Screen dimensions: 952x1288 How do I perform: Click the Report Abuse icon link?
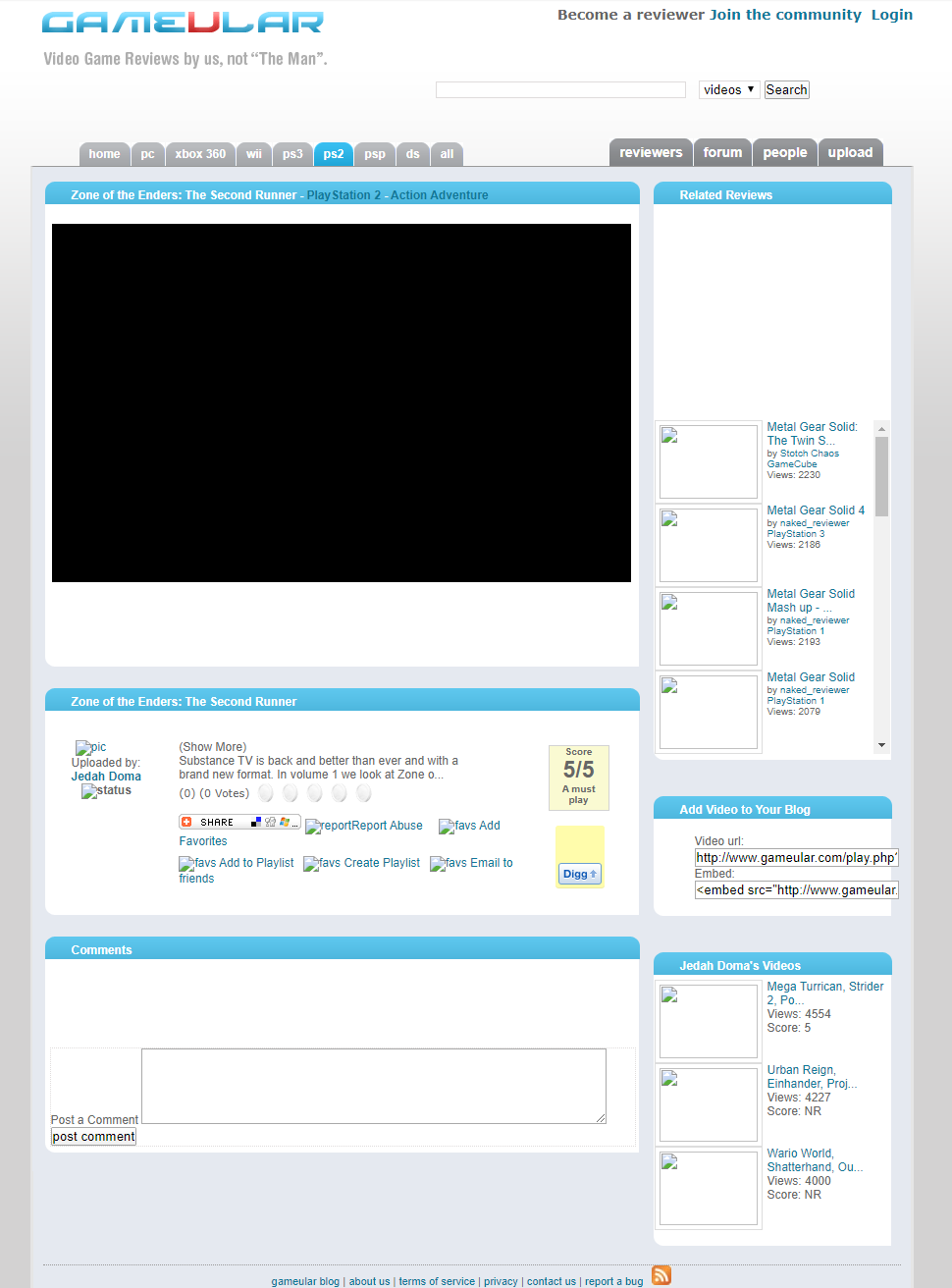click(314, 827)
